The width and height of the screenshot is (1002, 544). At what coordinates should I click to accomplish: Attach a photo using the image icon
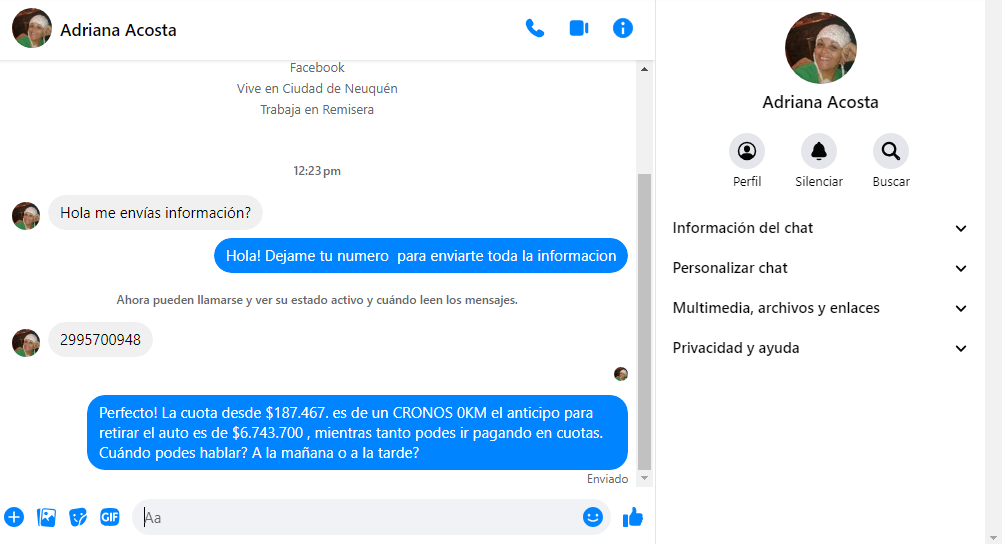point(46,517)
